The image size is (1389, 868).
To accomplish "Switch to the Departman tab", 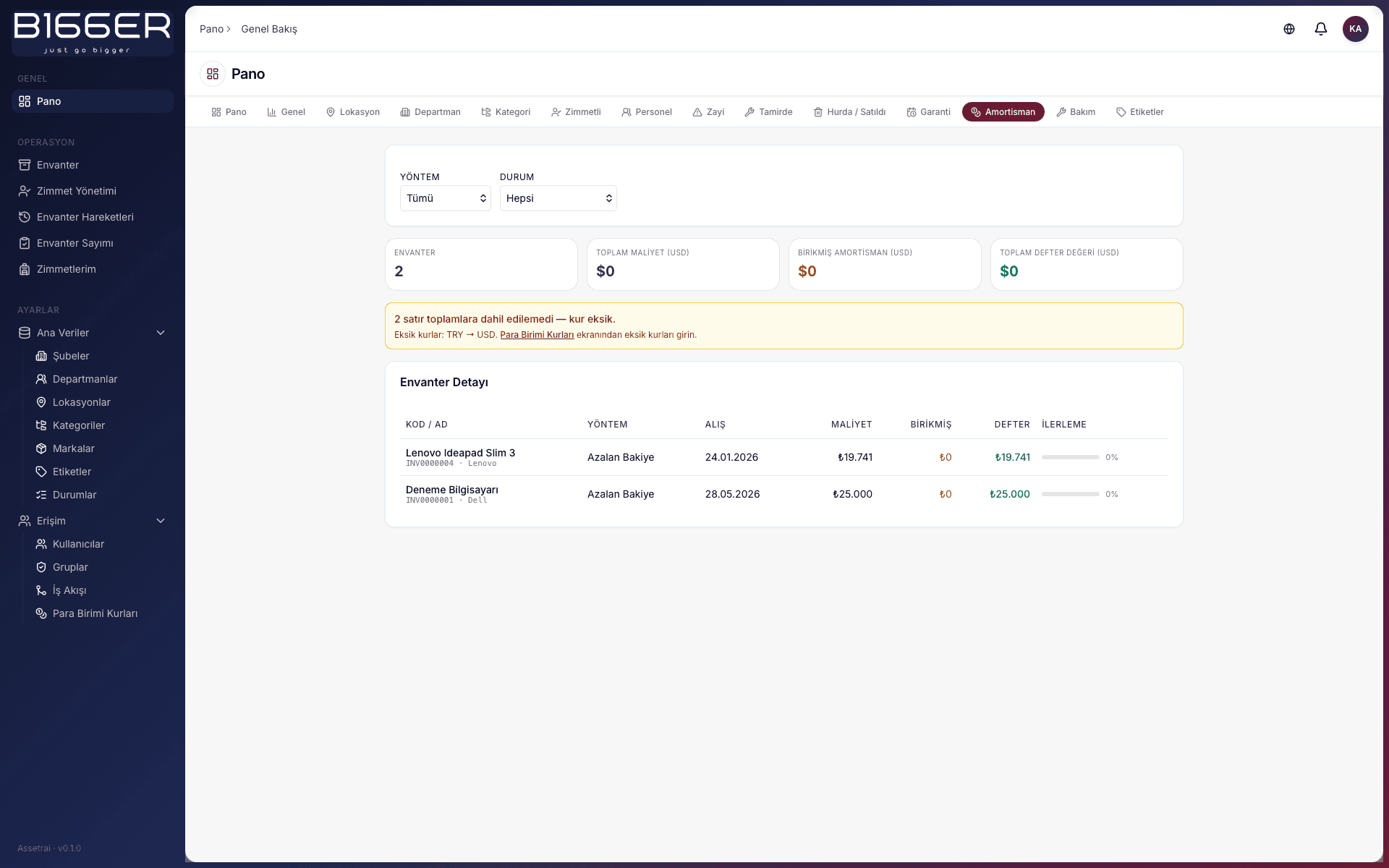I will click(430, 112).
